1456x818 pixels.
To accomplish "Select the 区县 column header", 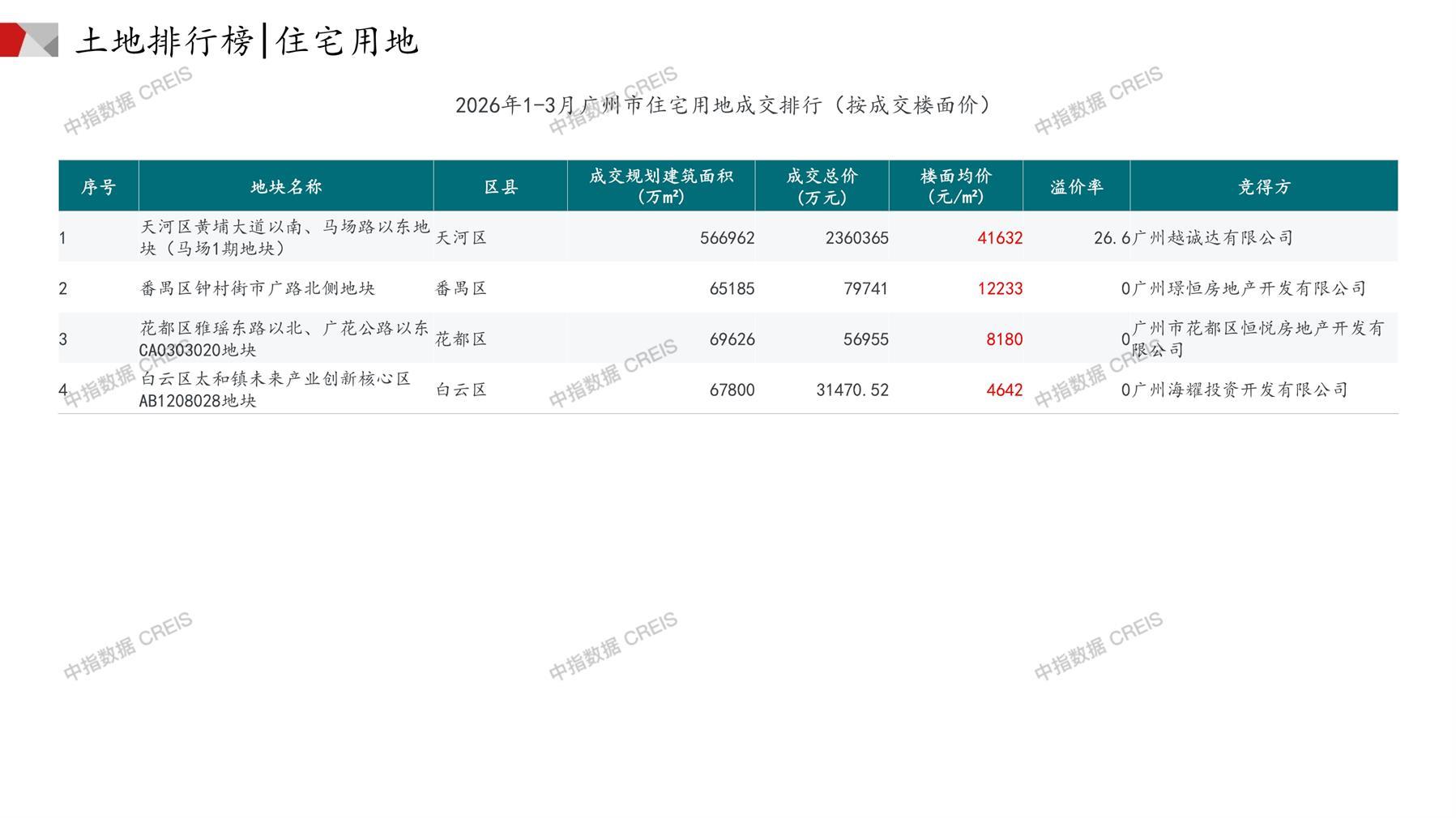I will tap(500, 187).
